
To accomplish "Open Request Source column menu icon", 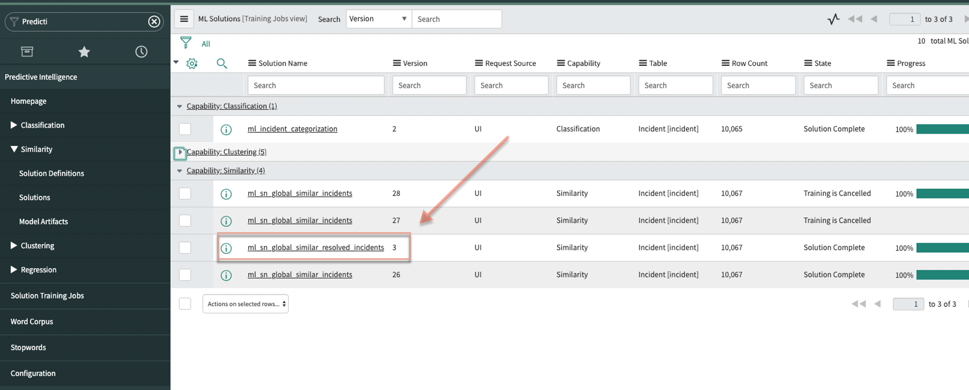I will coord(479,63).
